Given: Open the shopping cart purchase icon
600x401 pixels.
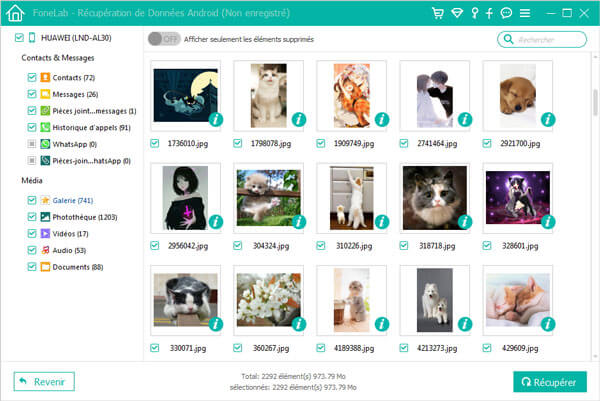Looking at the screenshot, I should click(437, 13).
